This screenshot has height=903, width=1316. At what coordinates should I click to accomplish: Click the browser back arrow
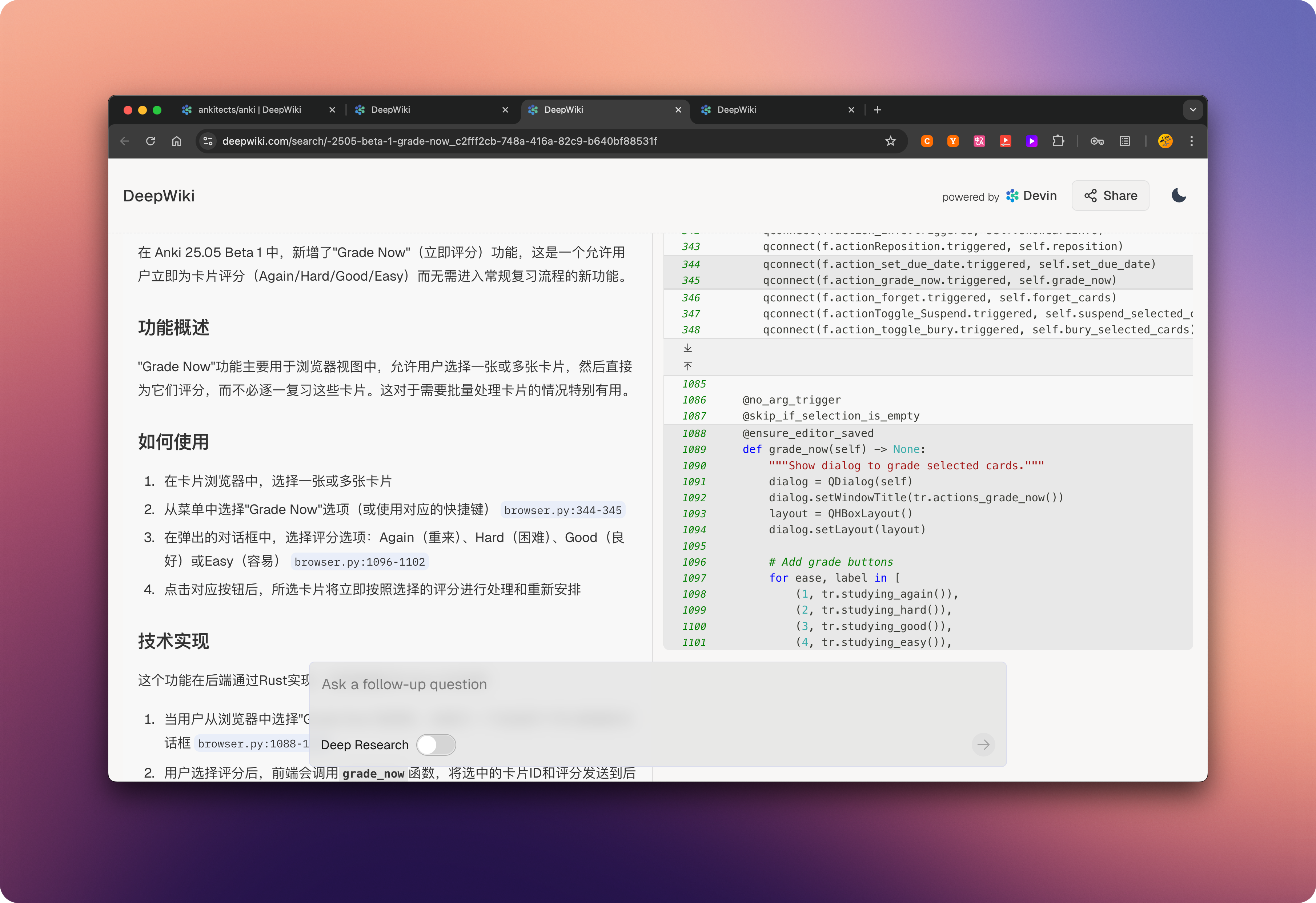click(x=125, y=141)
